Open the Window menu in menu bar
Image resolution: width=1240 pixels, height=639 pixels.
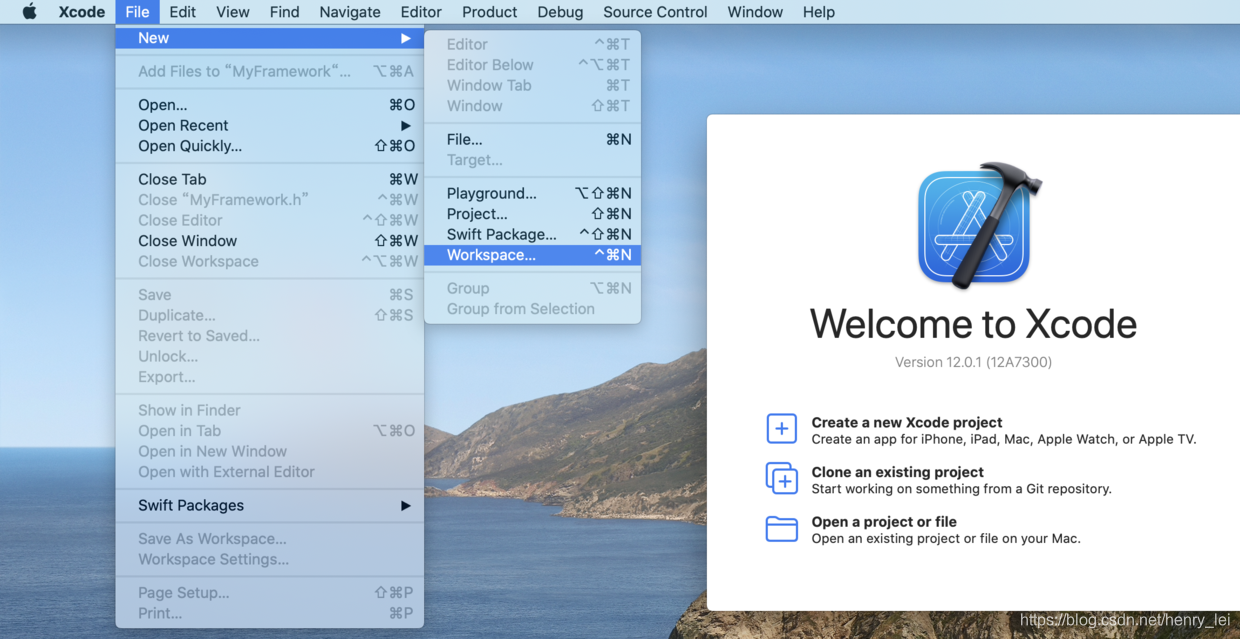pos(755,12)
